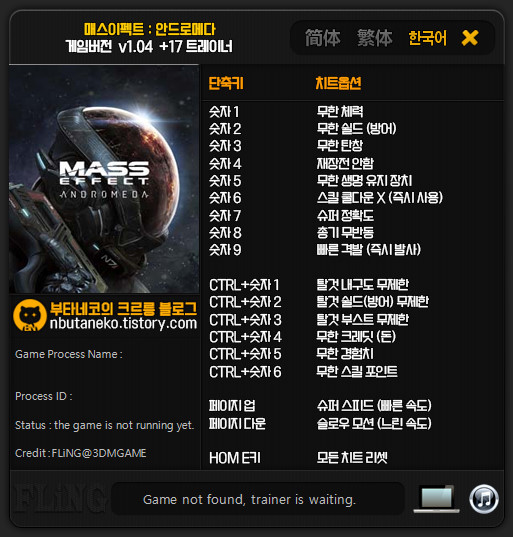Image resolution: width=513 pixels, height=537 pixels.
Task: Click the 모든 치트 리셋 option
Action: tap(352, 458)
